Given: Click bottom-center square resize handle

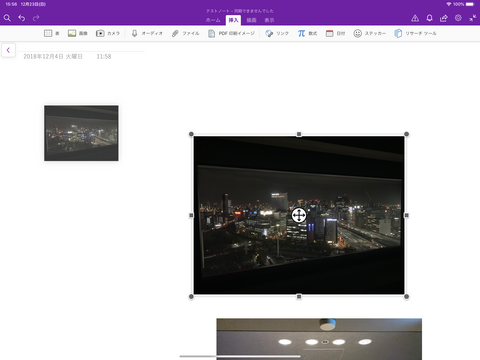Looking at the screenshot, I should (299, 297).
